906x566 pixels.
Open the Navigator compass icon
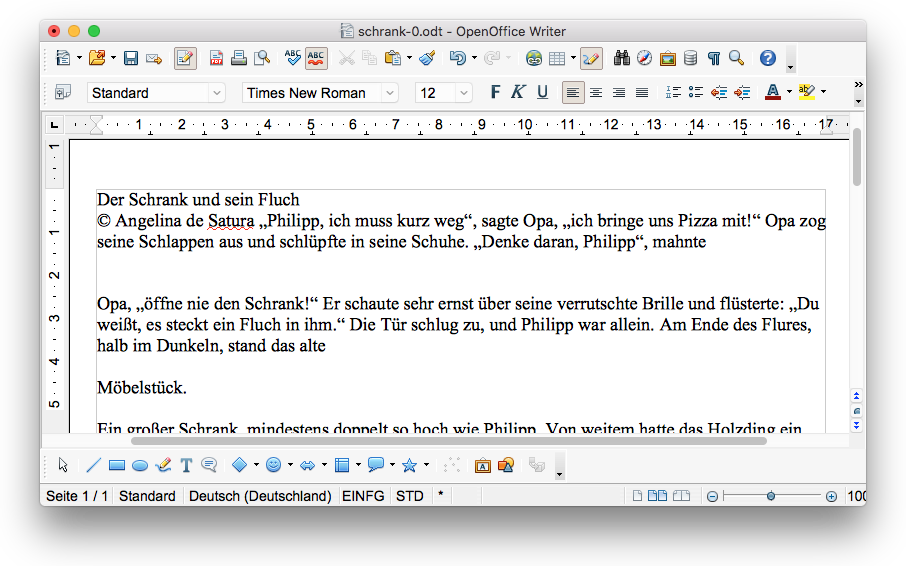644,58
